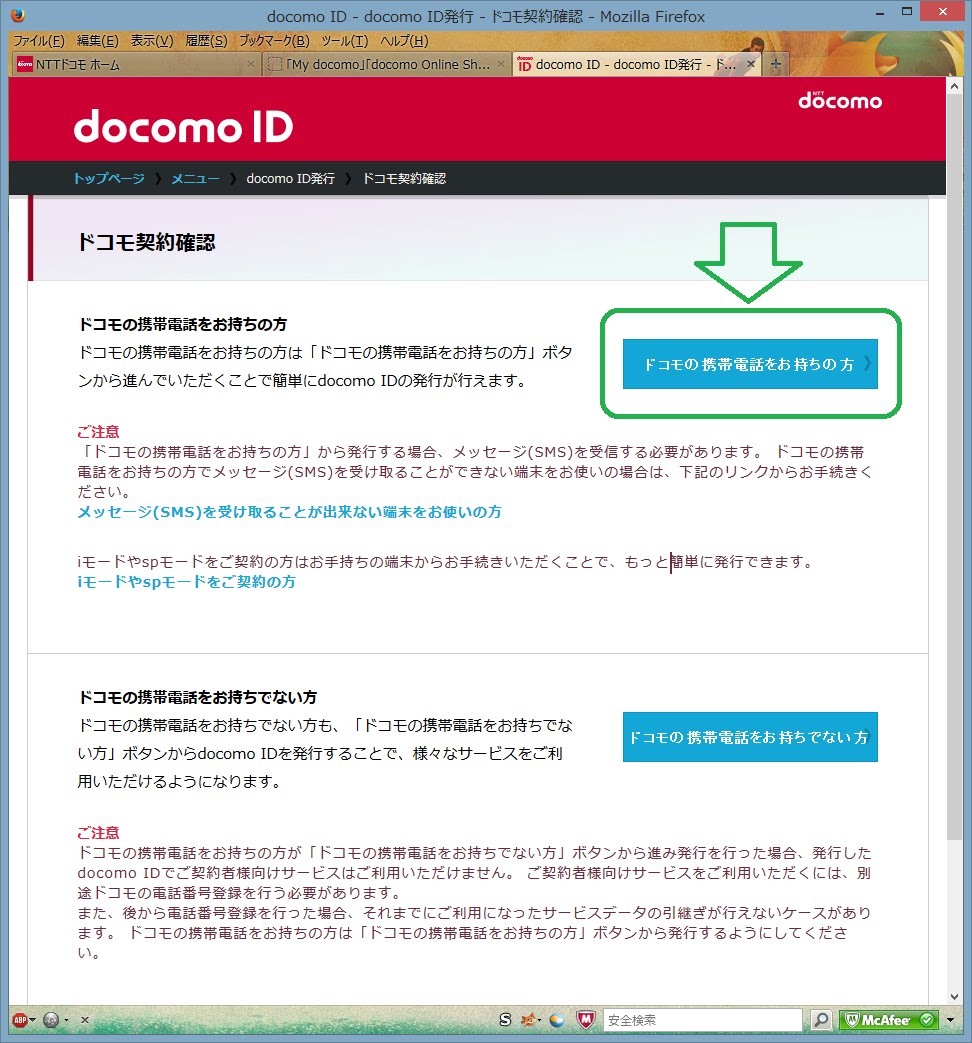Click ドコモの携帯電話をお持ちでない方 button

click(x=750, y=737)
